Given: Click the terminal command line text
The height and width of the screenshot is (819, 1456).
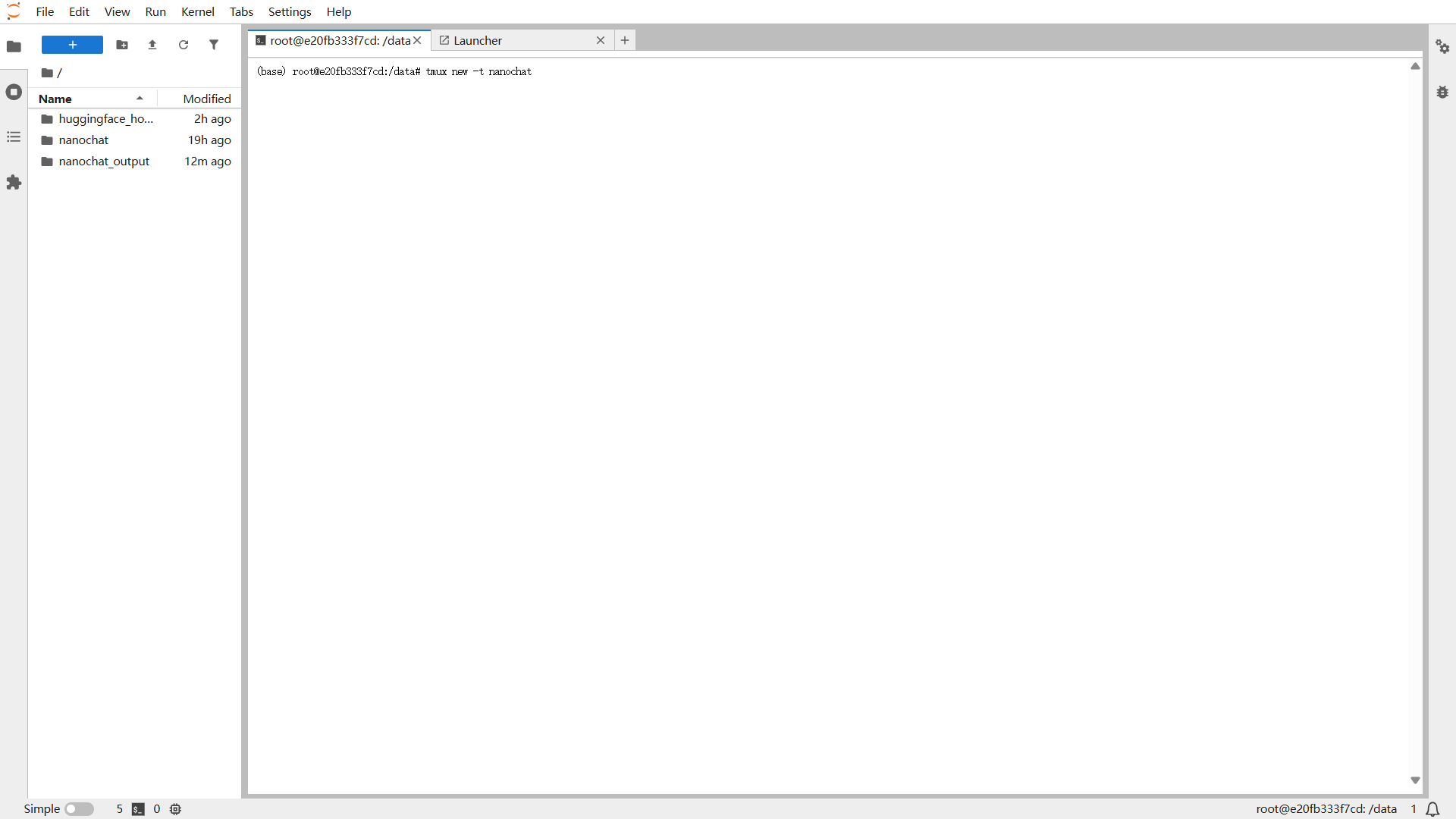Looking at the screenshot, I should point(394,71).
